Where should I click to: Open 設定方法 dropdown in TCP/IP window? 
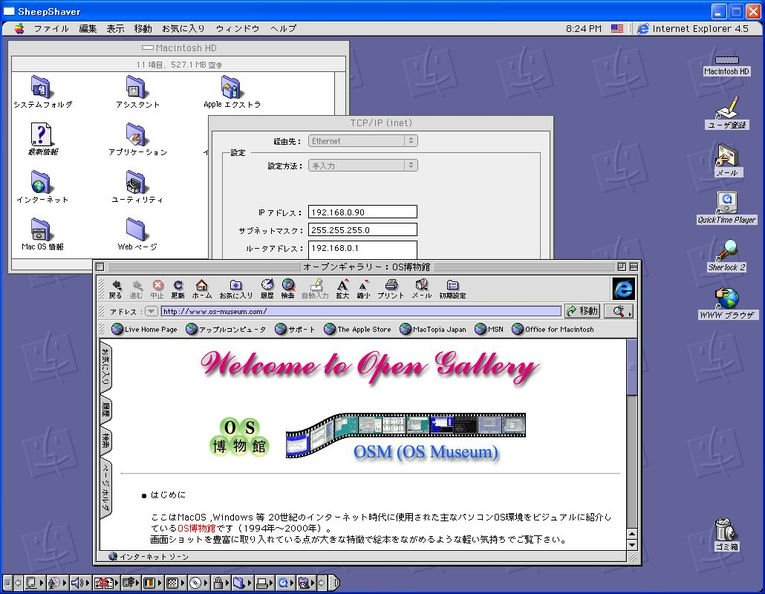pyautogui.click(x=363, y=165)
